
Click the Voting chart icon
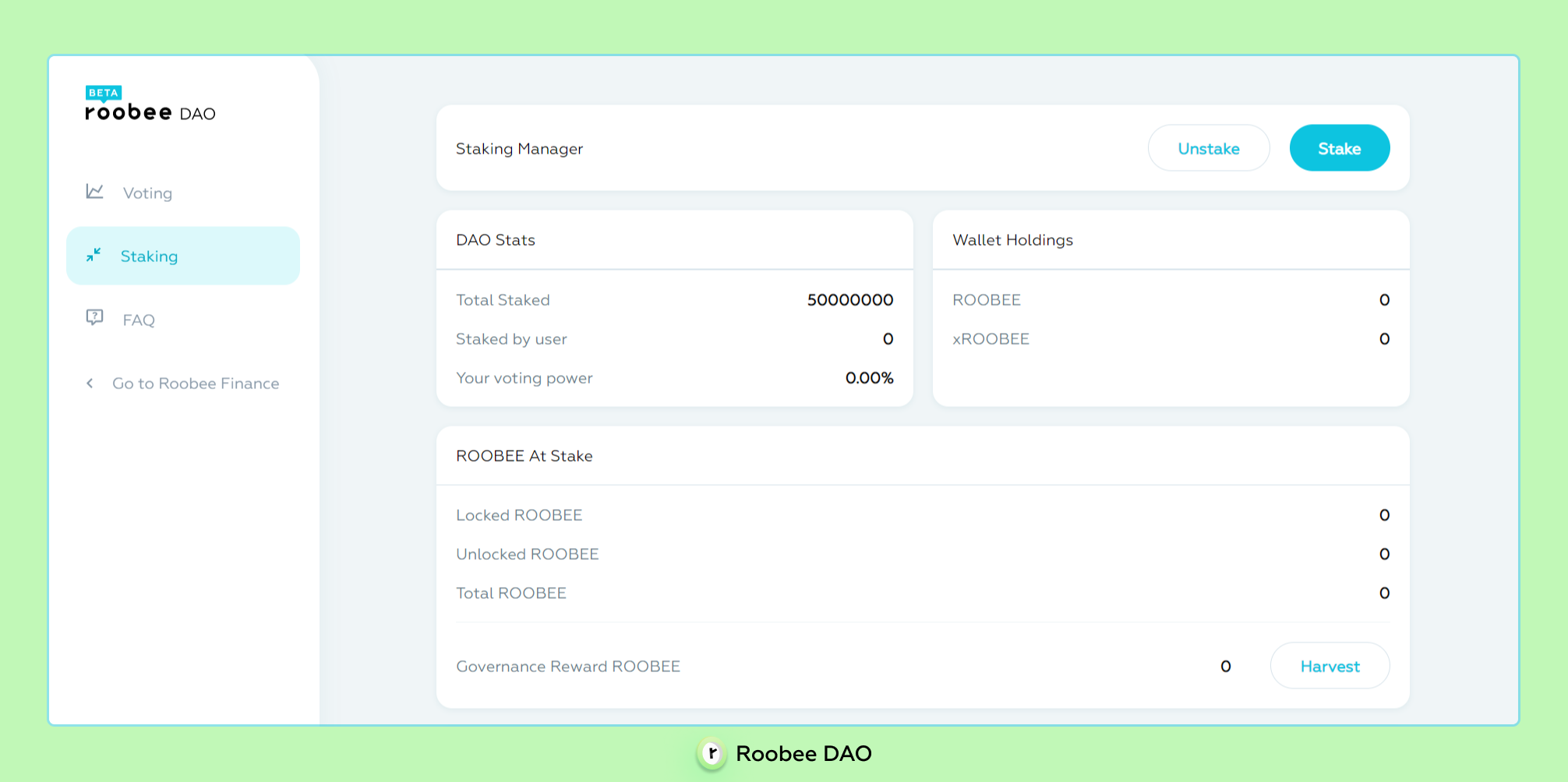click(x=94, y=191)
